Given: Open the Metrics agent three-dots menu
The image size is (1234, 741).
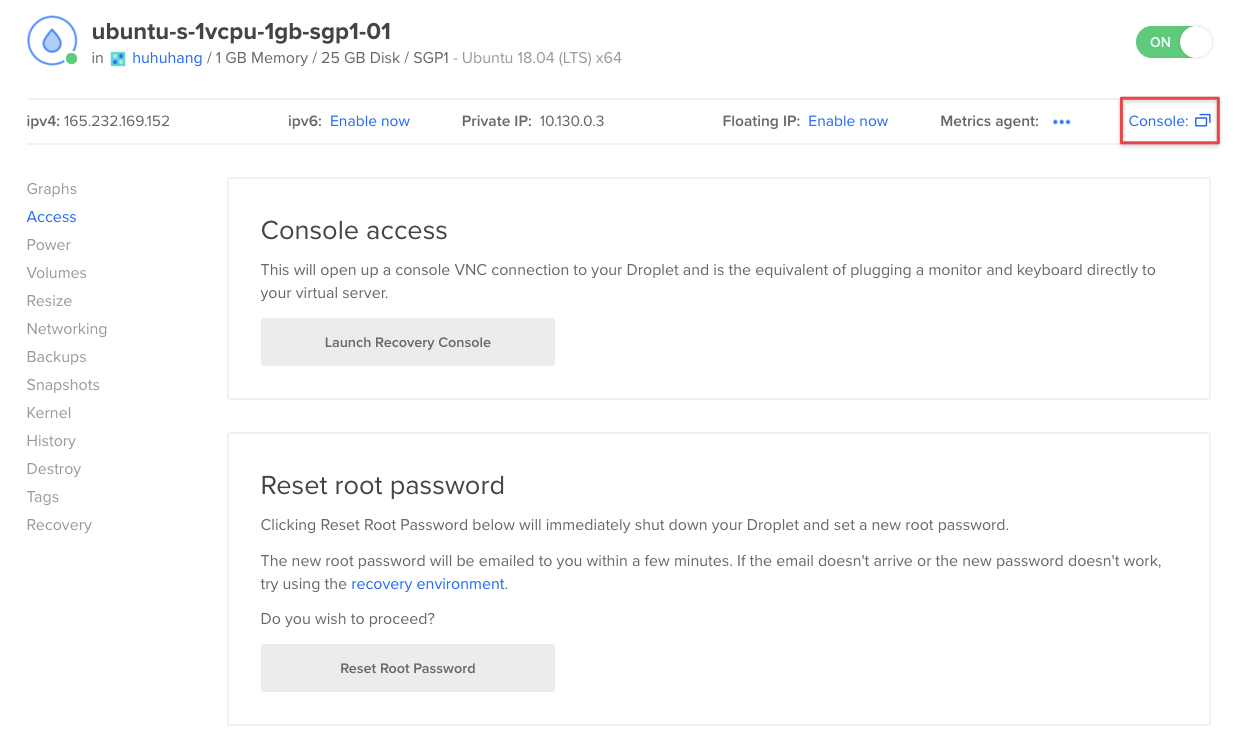Looking at the screenshot, I should click(1062, 122).
